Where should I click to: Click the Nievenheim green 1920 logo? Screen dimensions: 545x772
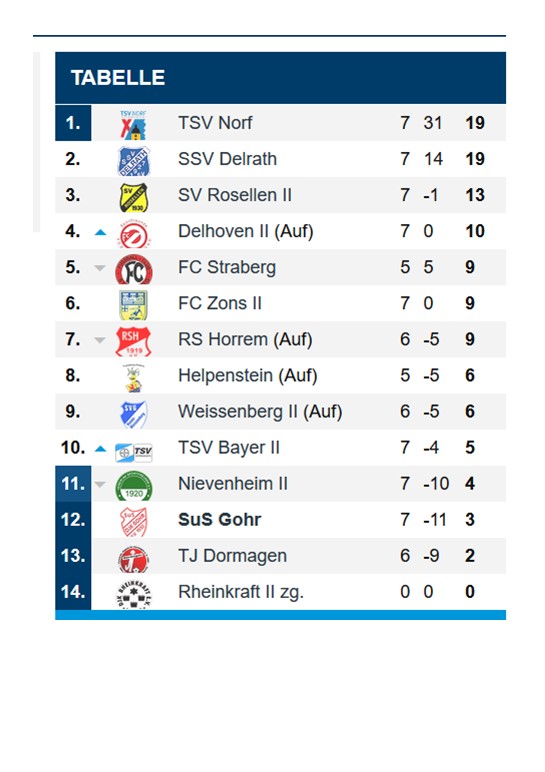[134, 486]
